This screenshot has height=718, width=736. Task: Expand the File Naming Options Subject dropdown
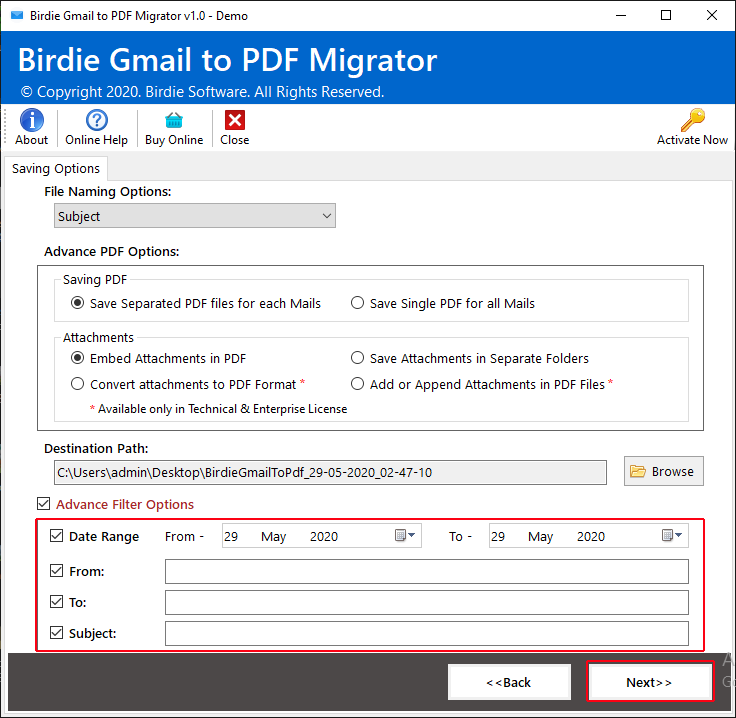[195, 216]
